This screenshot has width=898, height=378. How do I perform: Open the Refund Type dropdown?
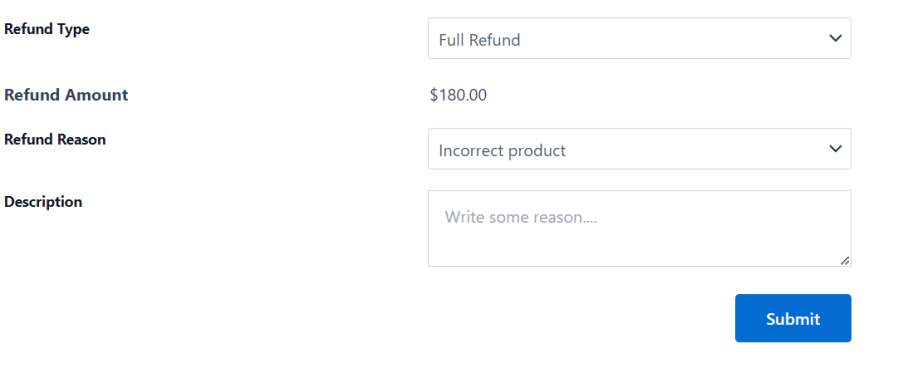[x=639, y=38]
